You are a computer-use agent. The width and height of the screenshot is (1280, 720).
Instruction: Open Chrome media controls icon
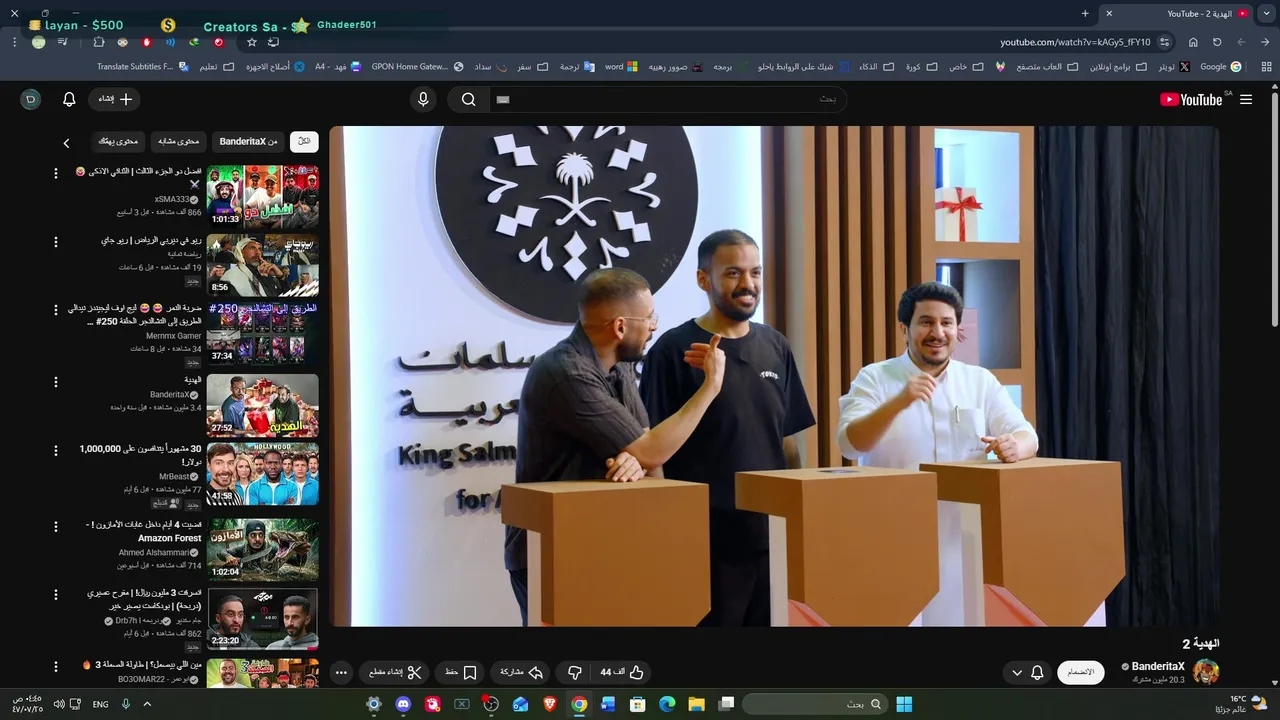click(63, 42)
